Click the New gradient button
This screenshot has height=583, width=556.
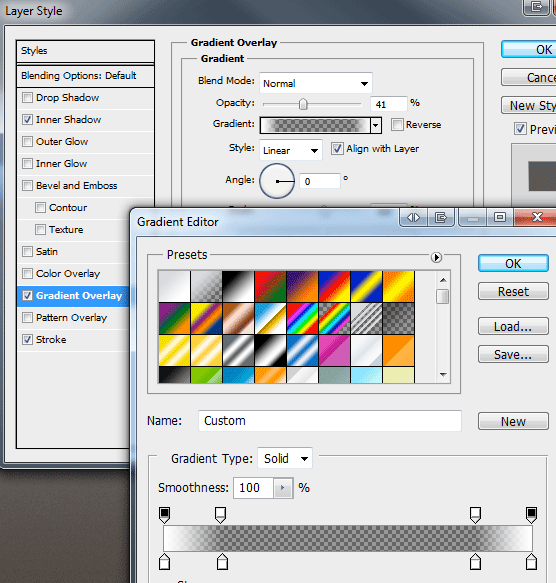[513, 421]
